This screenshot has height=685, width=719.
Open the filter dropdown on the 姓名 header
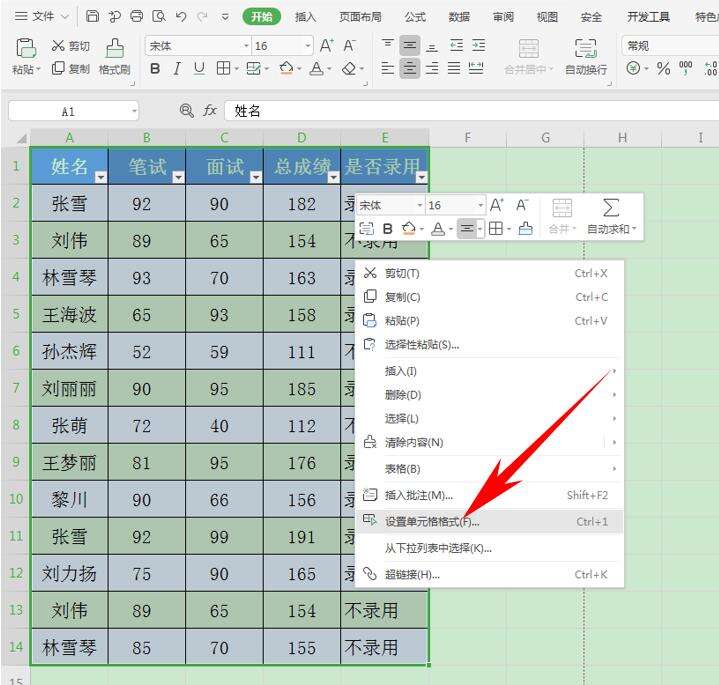point(100,177)
